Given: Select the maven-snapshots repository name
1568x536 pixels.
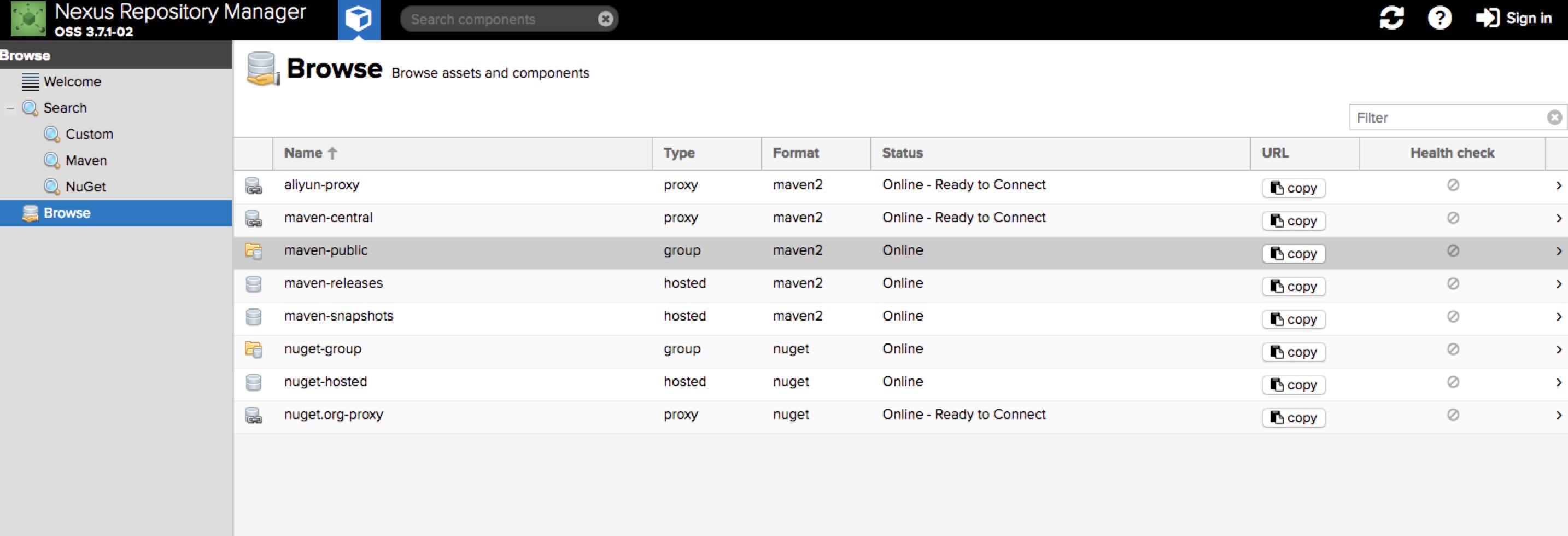Looking at the screenshot, I should click(x=338, y=316).
